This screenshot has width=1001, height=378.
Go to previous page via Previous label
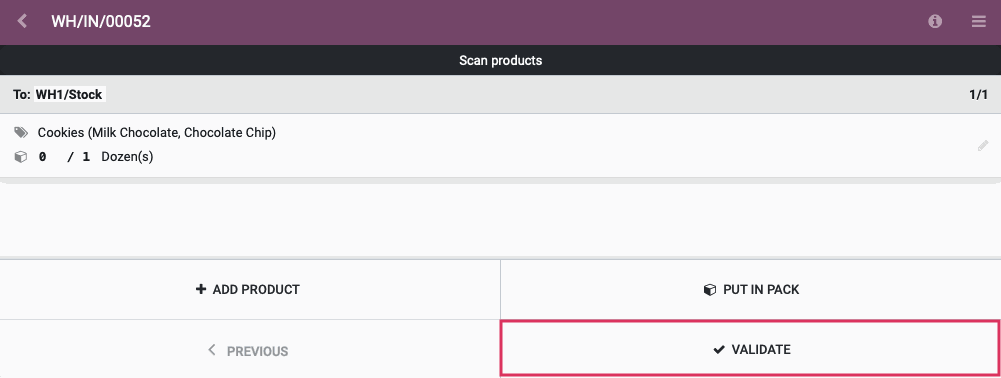pyautogui.click(x=257, y=351)
